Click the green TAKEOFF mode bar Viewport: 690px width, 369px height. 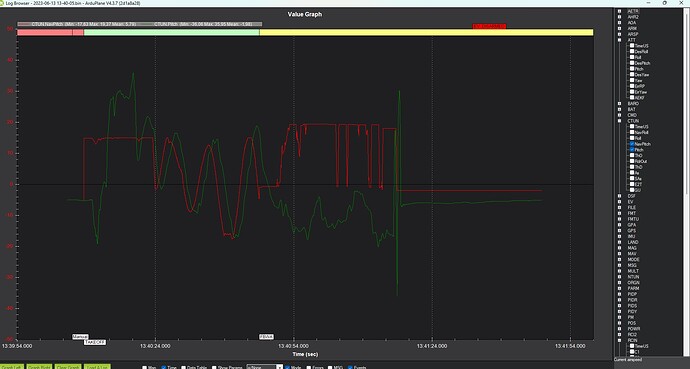click(x=172, y=32)
